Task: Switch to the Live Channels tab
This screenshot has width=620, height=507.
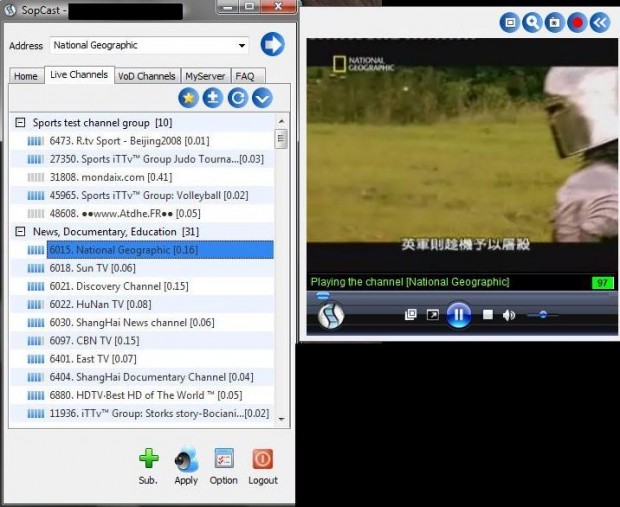Action: tap(79, 74)
